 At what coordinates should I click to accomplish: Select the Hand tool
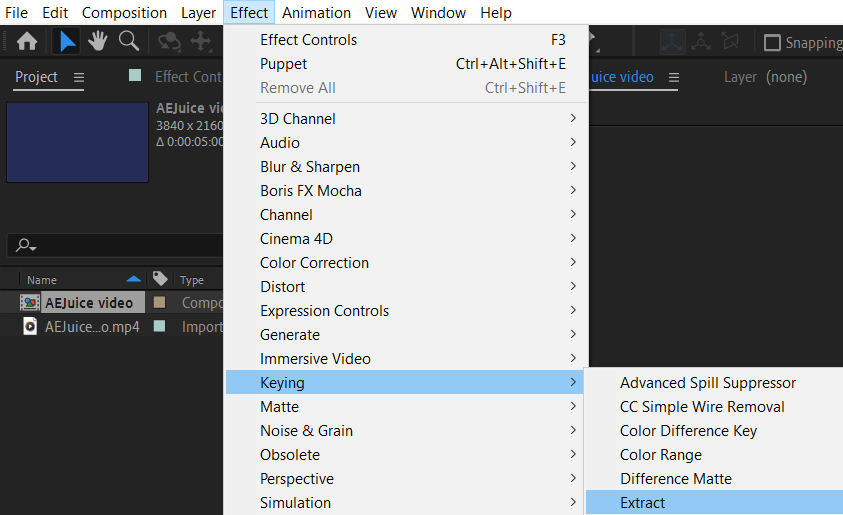98,42
